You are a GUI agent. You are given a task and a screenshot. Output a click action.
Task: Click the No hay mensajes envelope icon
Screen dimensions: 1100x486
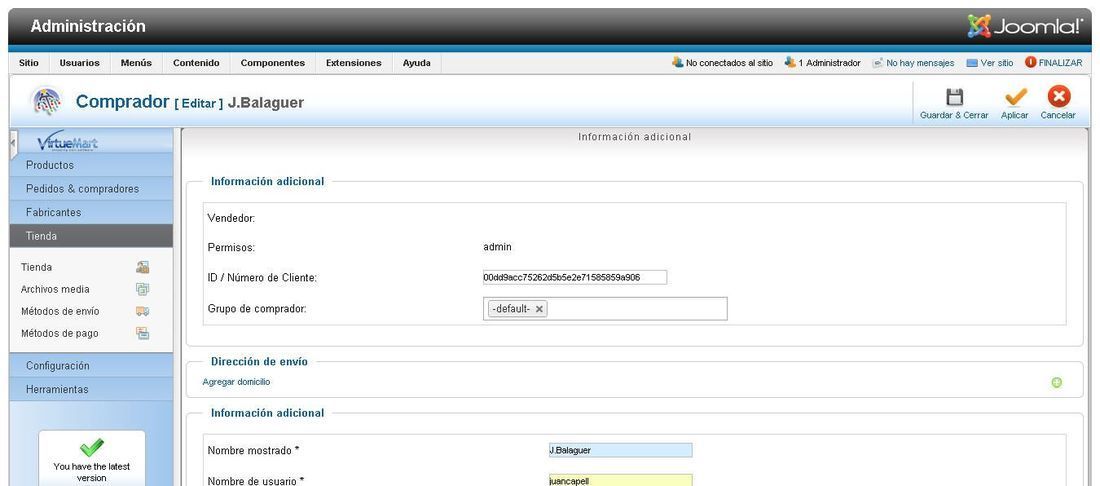(x=877, y=63)
